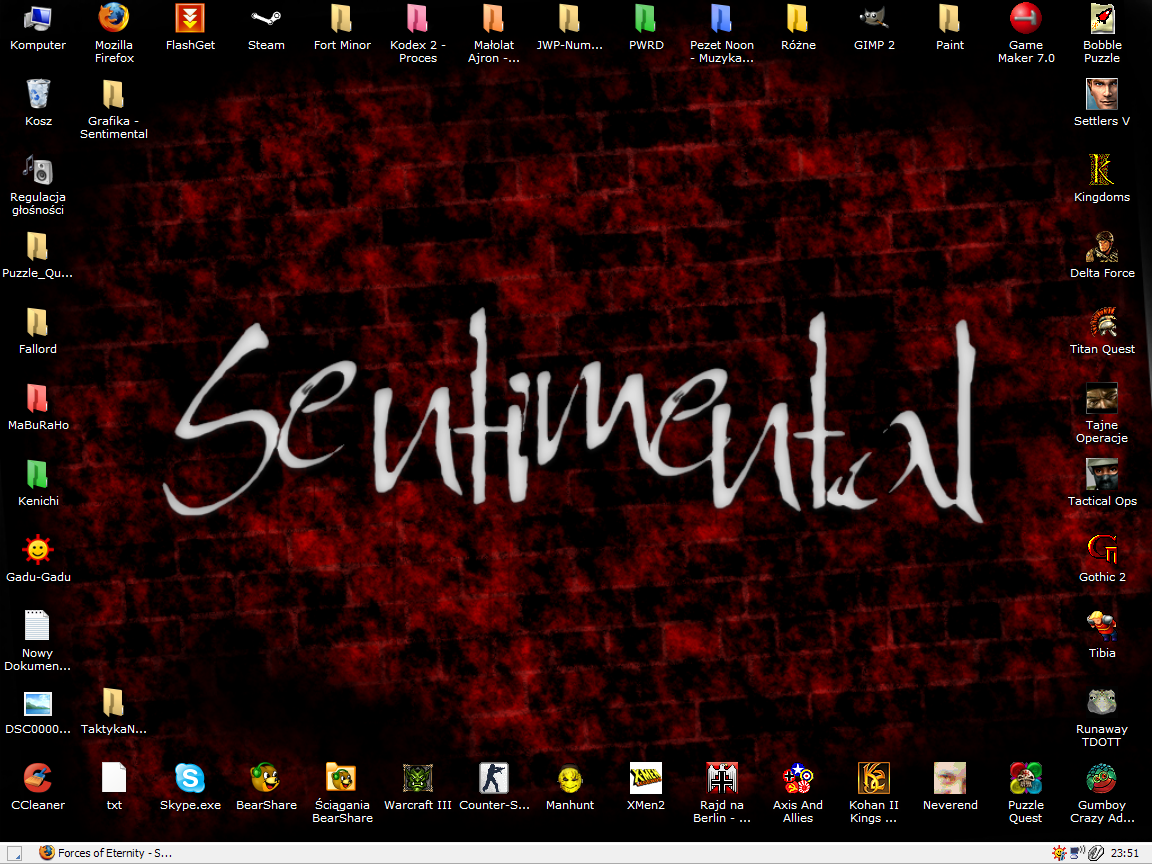Select the FlashGet desktop icon
The height and width of the screenshot is (864, 1152).
[x=190, y=19]
